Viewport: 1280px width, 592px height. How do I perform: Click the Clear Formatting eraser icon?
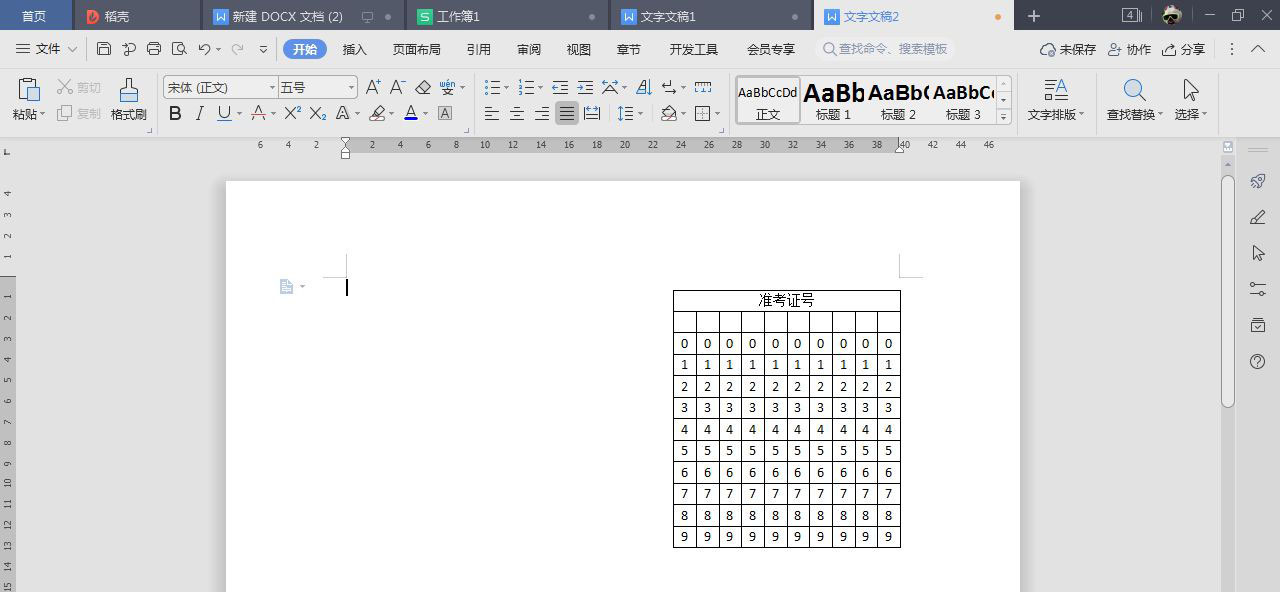[423, 88]
